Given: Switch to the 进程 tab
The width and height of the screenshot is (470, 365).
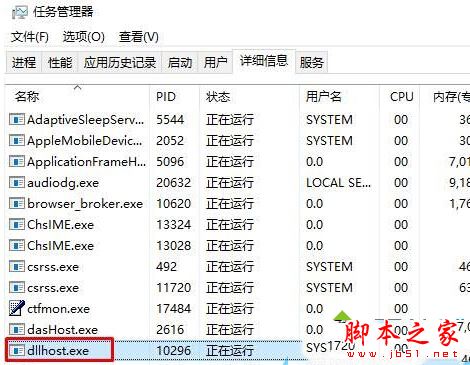Looking at the screenshot, I should 24,62.
